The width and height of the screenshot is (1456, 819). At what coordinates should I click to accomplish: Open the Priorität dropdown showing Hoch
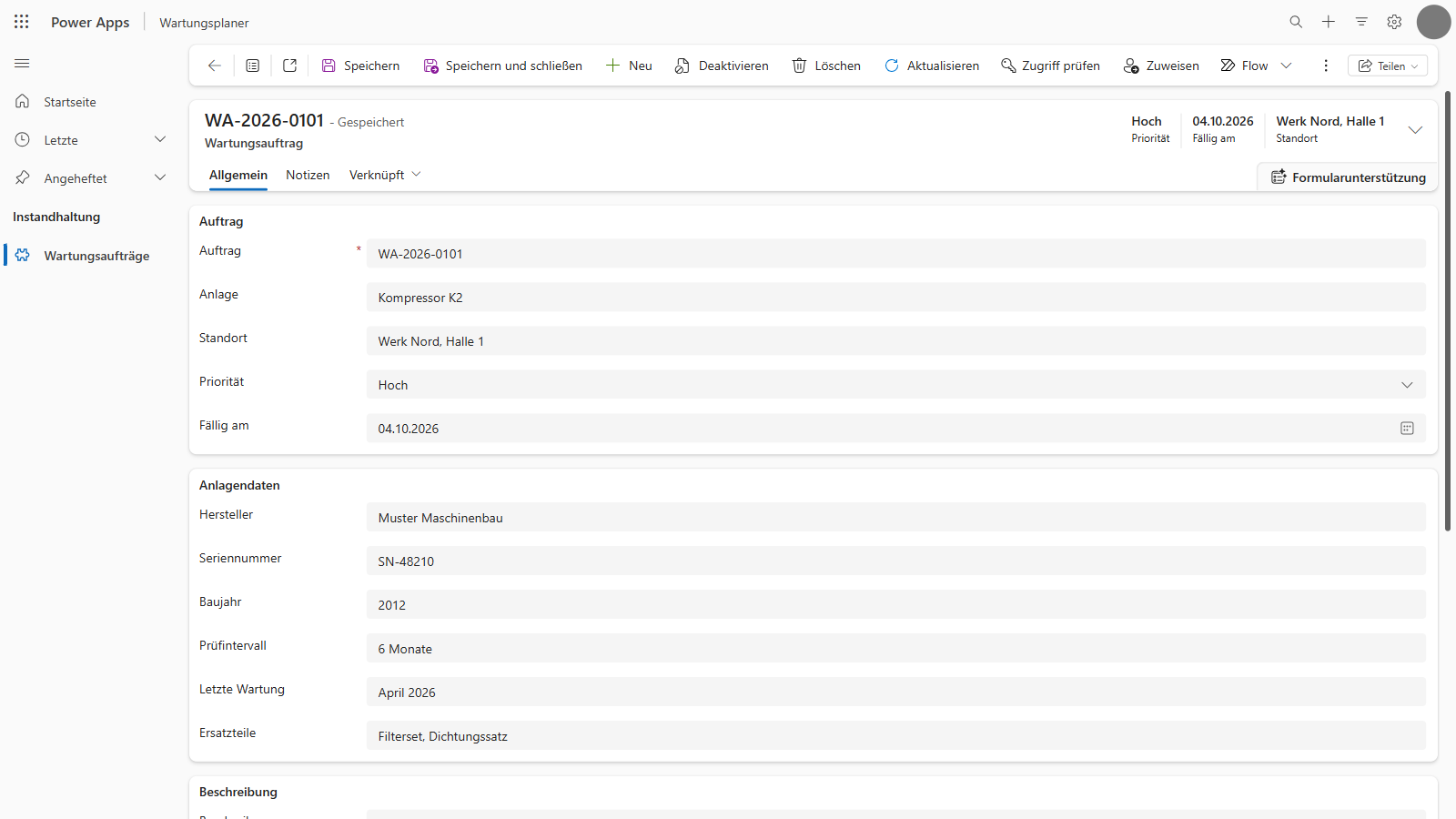click(x=895, y=385)
